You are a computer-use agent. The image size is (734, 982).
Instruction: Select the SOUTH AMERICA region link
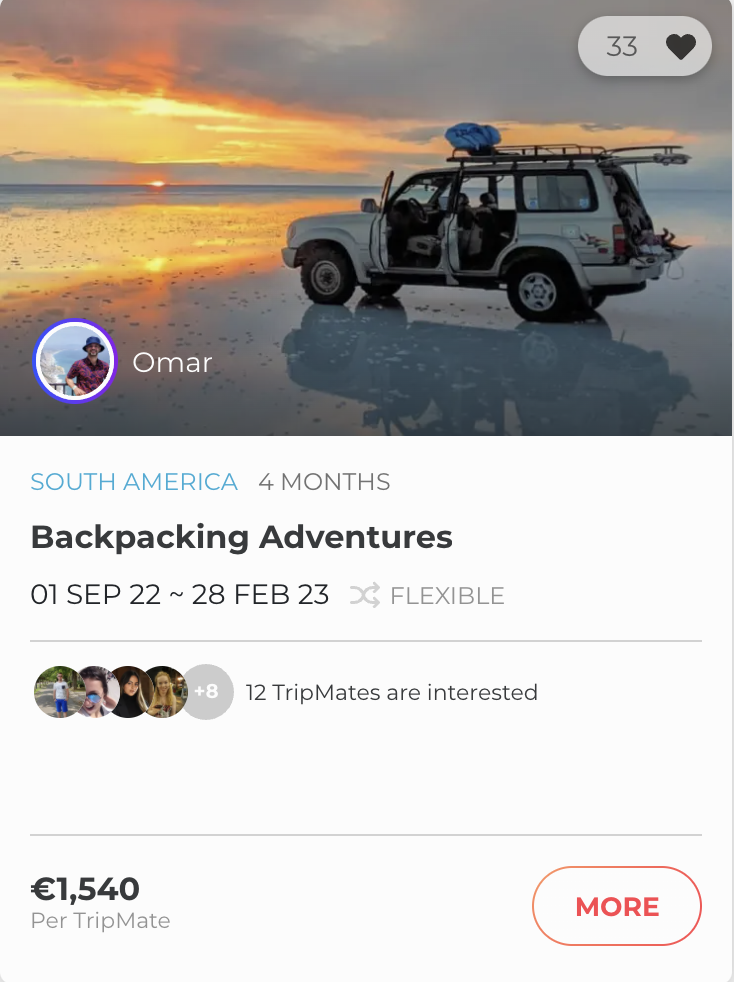click(134, 482)
